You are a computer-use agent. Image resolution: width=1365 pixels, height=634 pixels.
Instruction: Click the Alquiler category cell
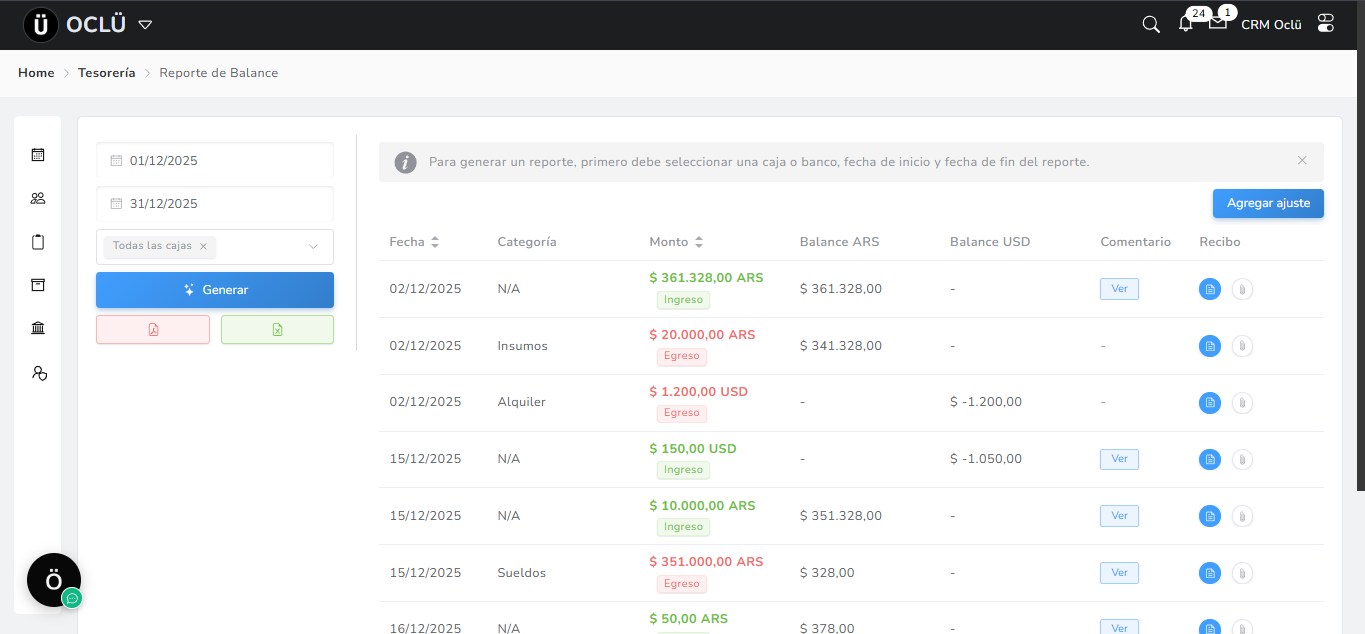pyautogui.click(x=522, y=402)
